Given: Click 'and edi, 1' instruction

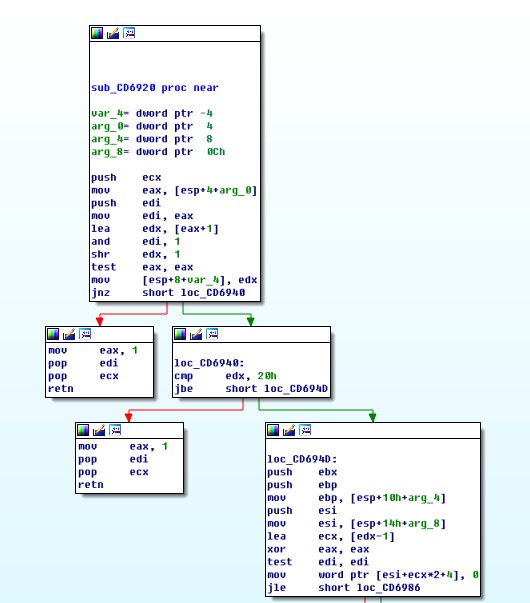Looking at the screenshot, I should 136,242.
